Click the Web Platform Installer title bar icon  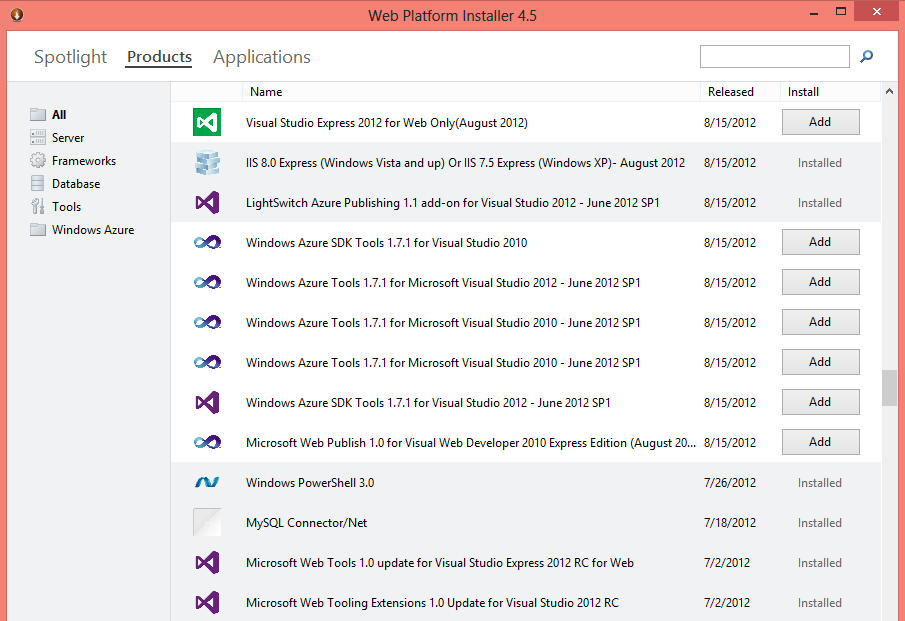pos(17,14)
